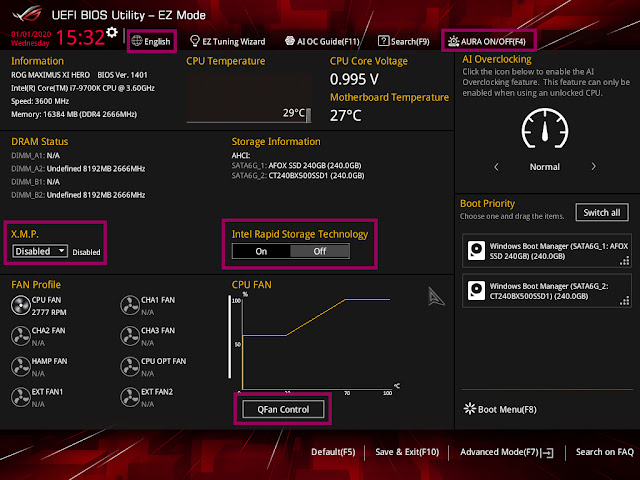
Task: Click the CPU FAN curve line graph
Action: click(x=316, y=342)
